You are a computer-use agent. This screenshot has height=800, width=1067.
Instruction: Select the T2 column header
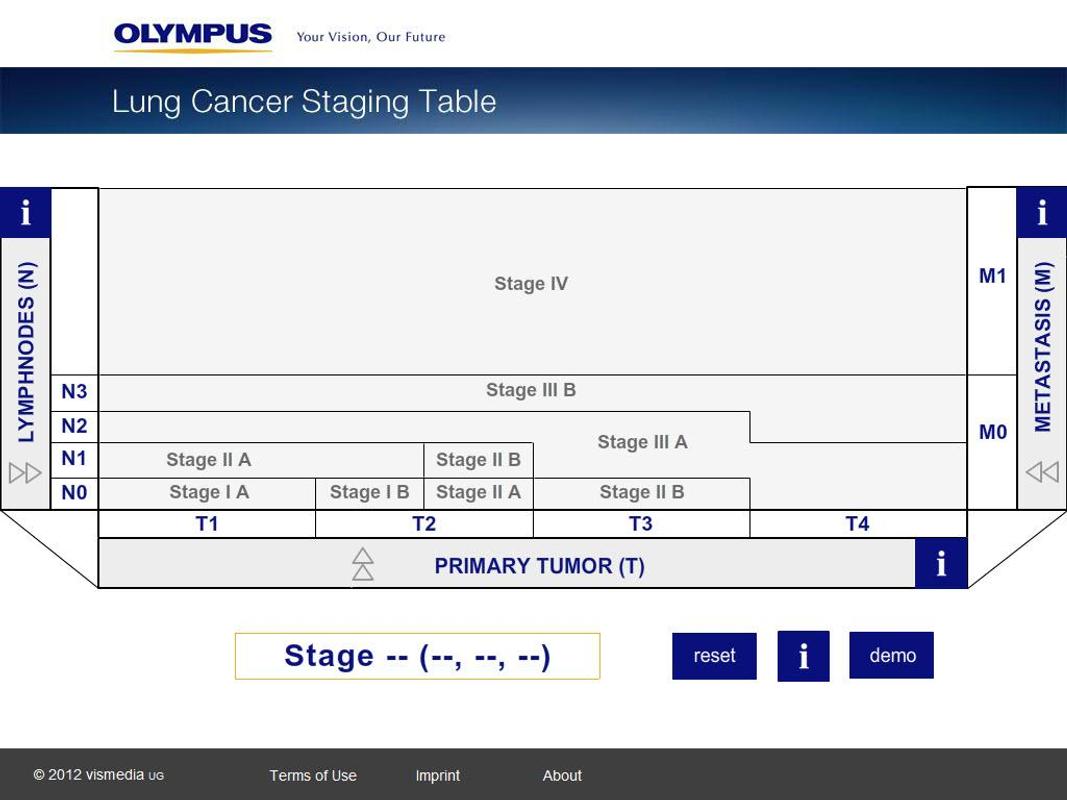coord(424,524)
